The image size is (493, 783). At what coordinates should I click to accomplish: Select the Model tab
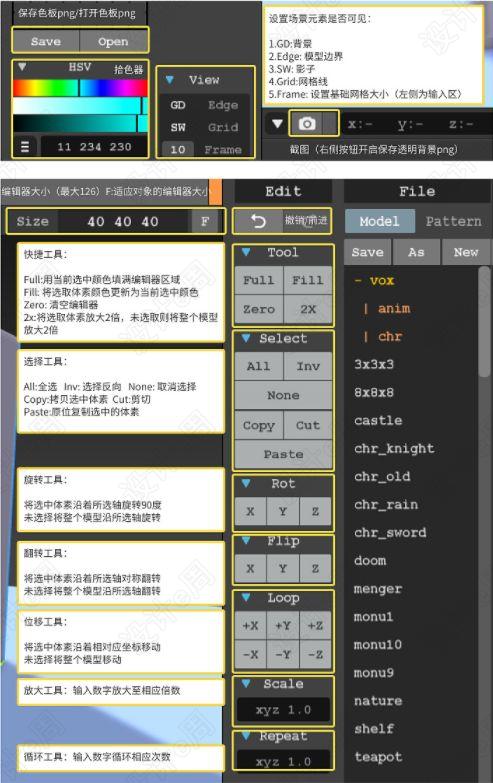[380, 221]
